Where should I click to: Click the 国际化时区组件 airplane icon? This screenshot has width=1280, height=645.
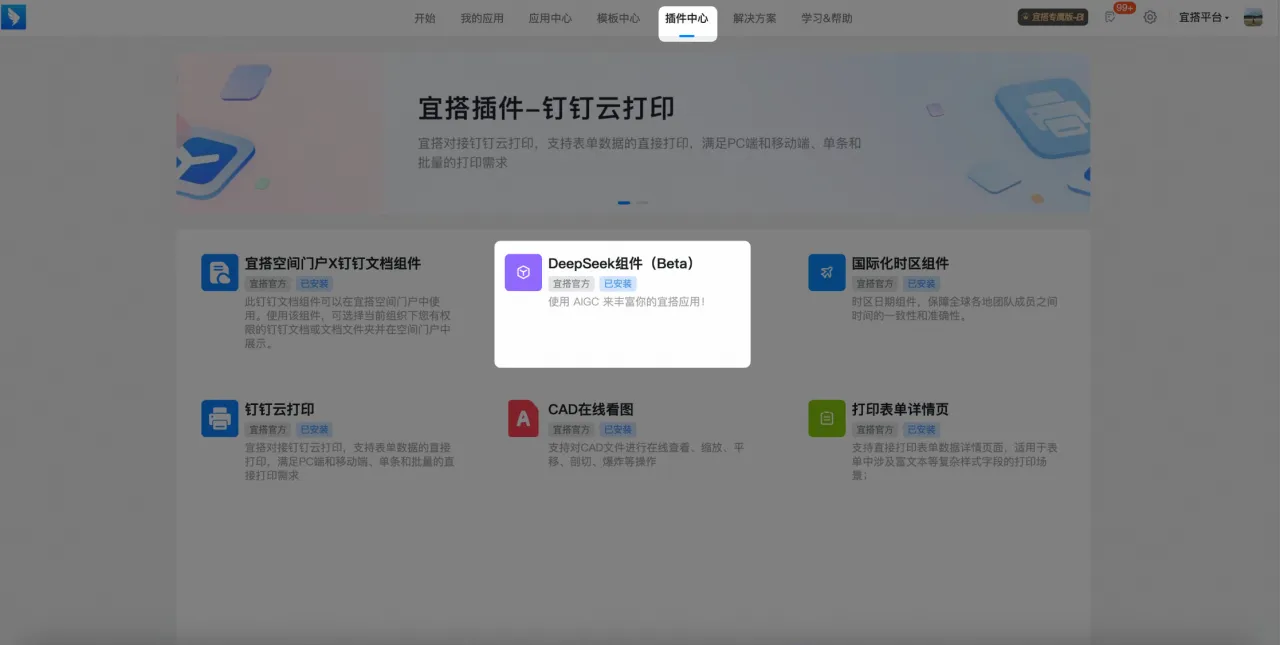[827, 272]
